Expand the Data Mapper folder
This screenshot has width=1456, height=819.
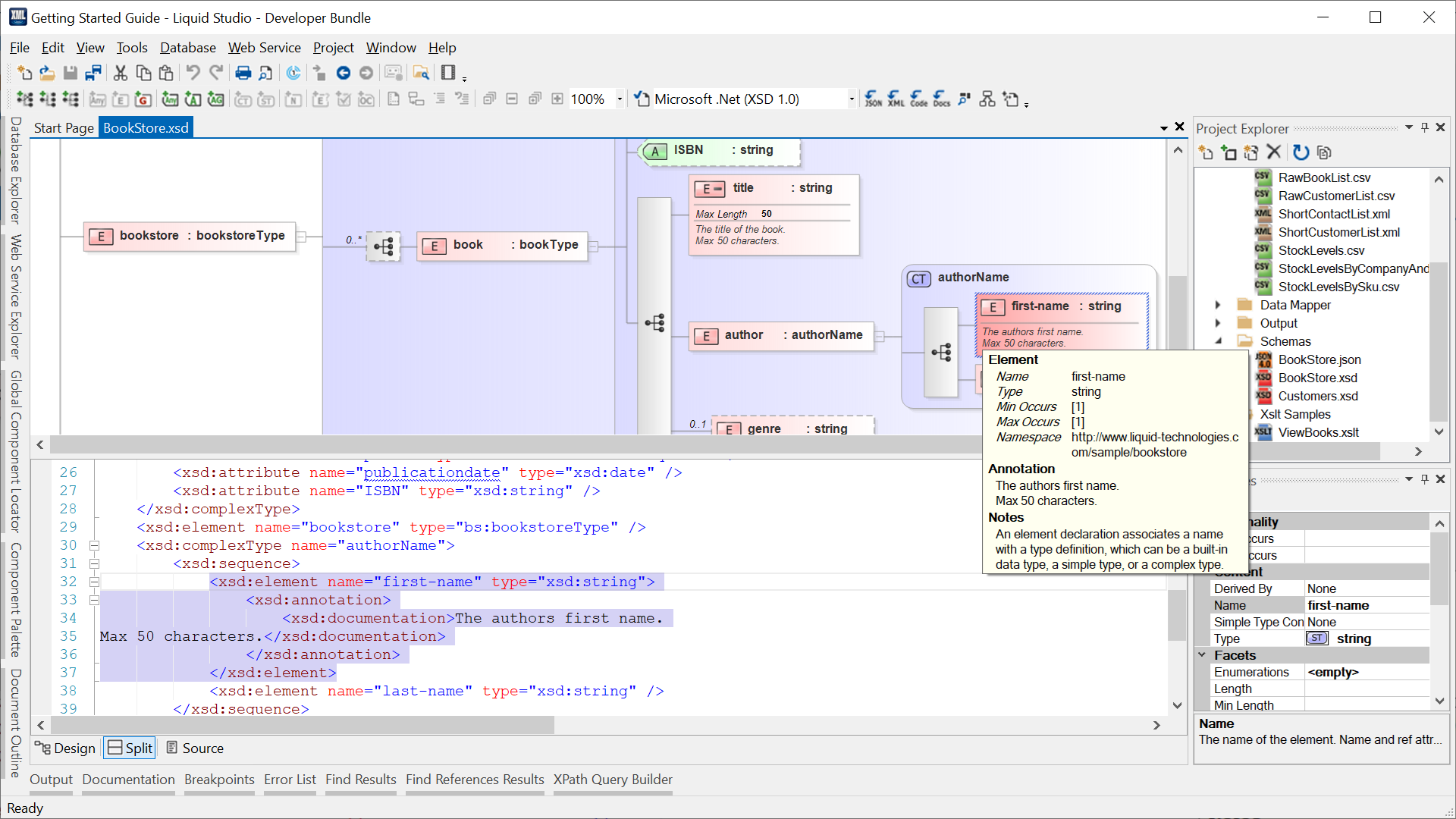point(1218,305)
